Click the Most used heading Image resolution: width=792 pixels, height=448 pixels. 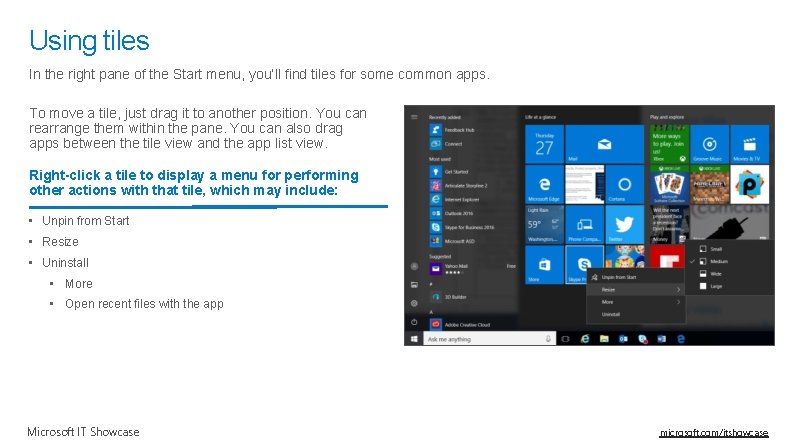point(439,159)
